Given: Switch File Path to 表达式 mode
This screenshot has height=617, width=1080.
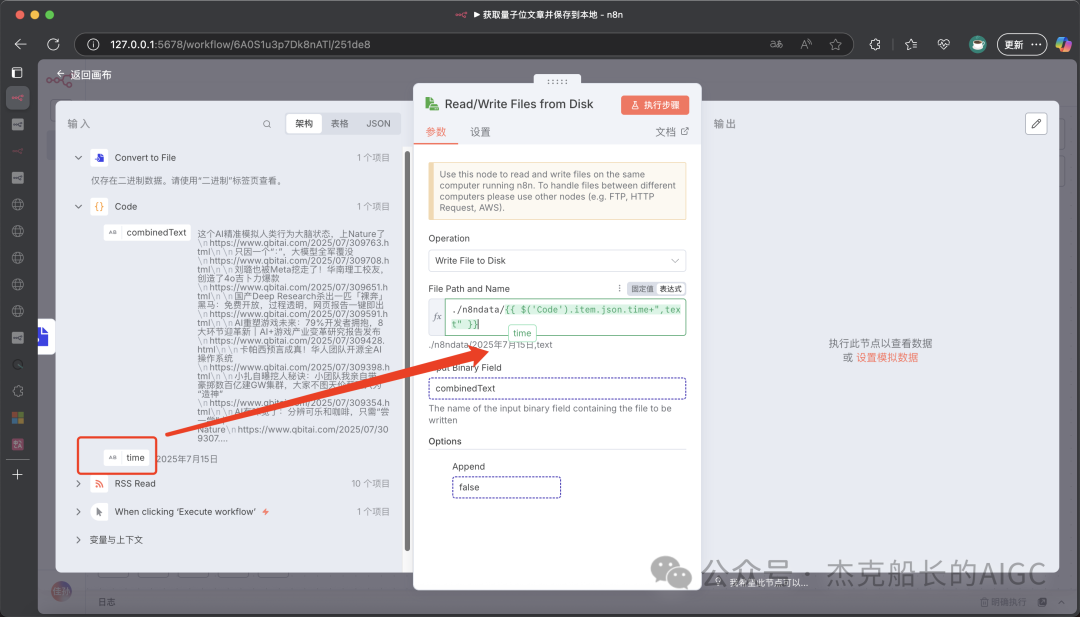Looking at the screenshot, I should point(671,289).
